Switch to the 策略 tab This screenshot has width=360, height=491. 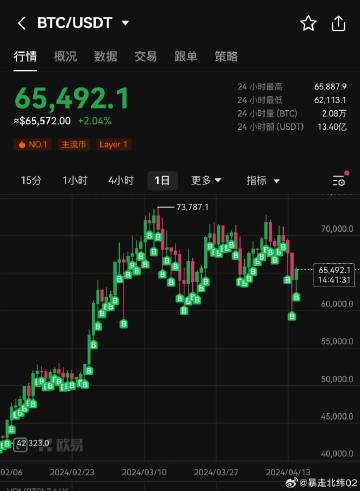point(226,56)
